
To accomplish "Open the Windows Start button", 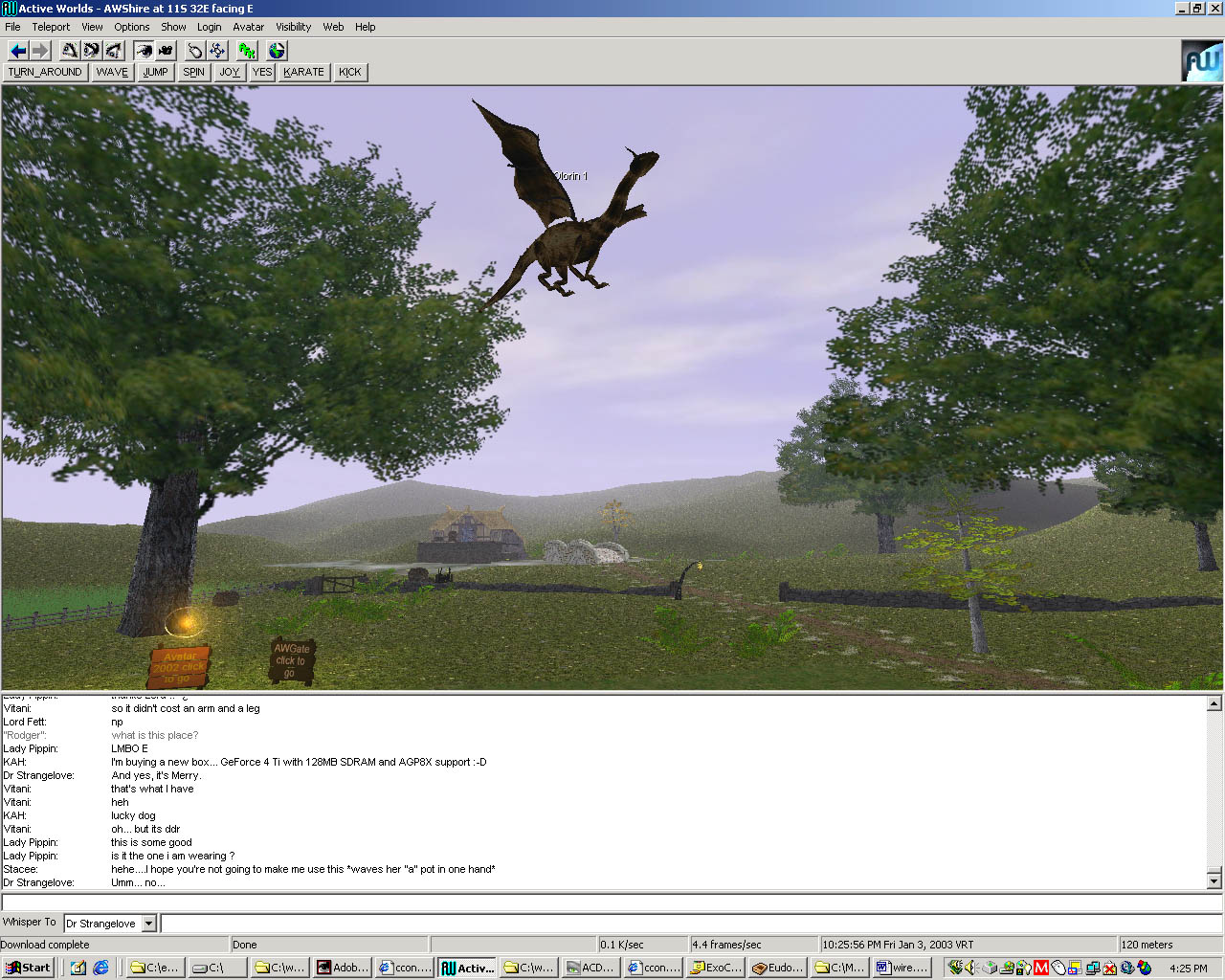I will click(28, 968).
